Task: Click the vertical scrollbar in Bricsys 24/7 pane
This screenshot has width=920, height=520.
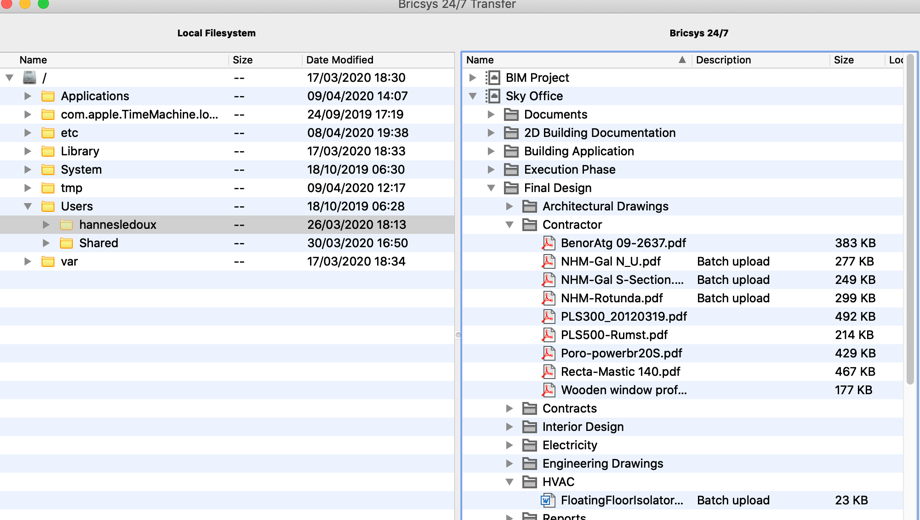Action: tap(910, 220)
